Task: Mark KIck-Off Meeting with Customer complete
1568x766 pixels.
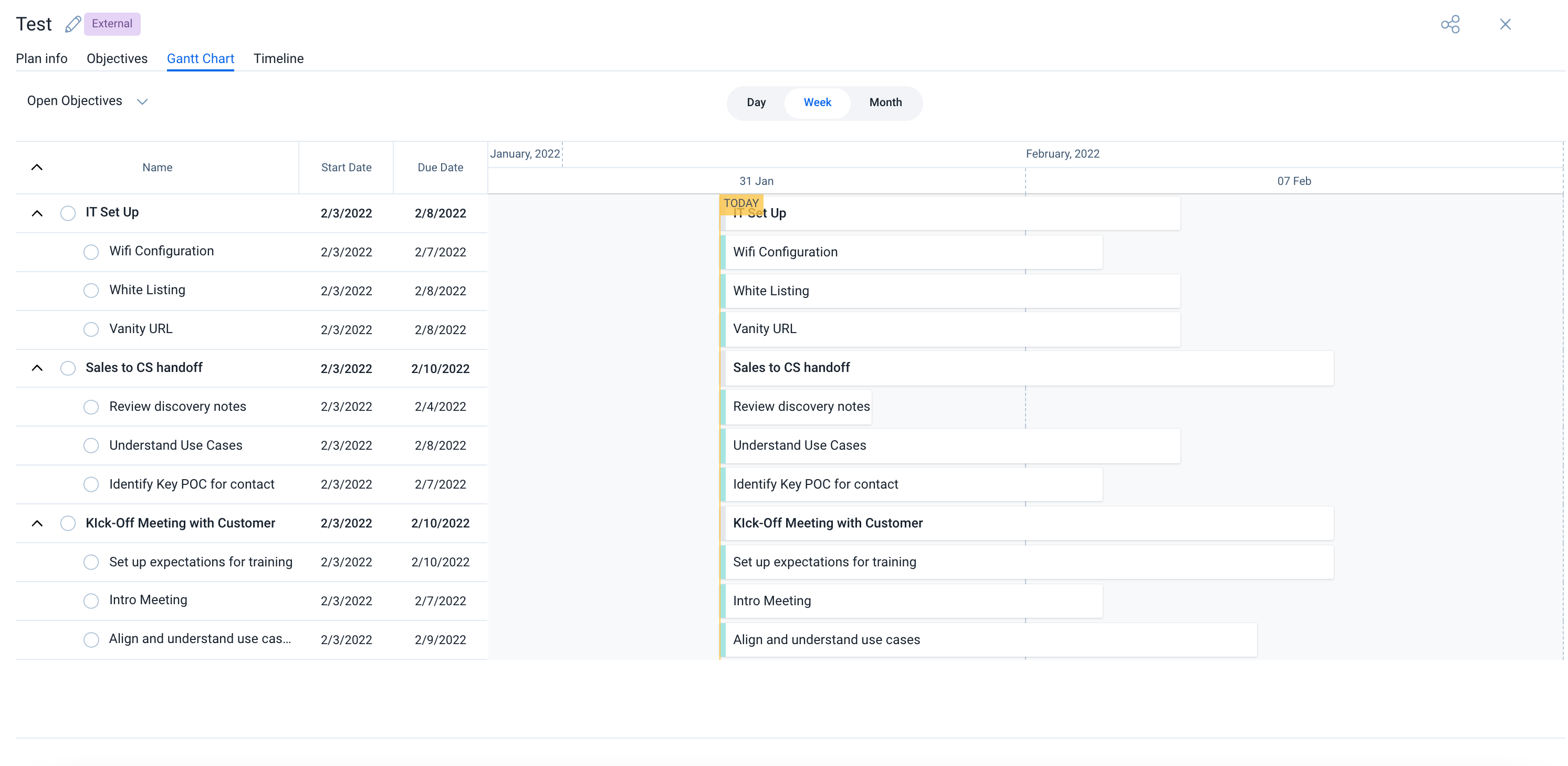Action: coord(68,523)
